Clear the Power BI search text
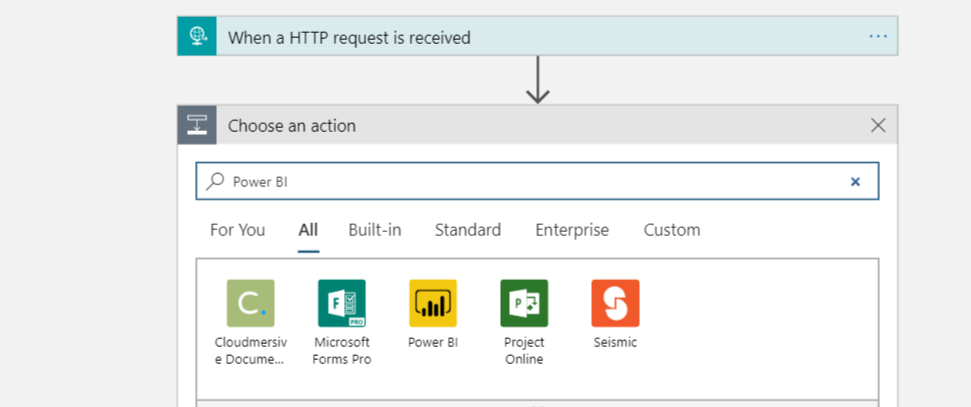 [x=855, y=181]
